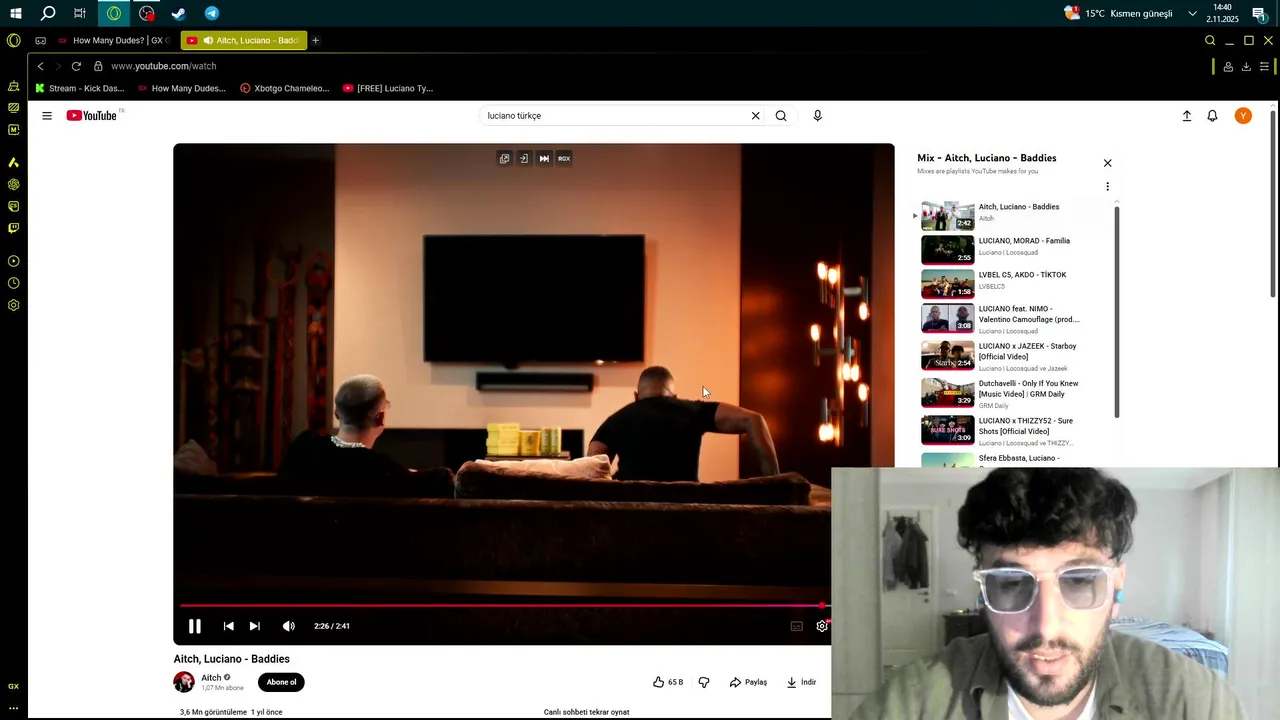Open History clock in Opera sidebar
The image size is (1280, 720).
(13, 283)
